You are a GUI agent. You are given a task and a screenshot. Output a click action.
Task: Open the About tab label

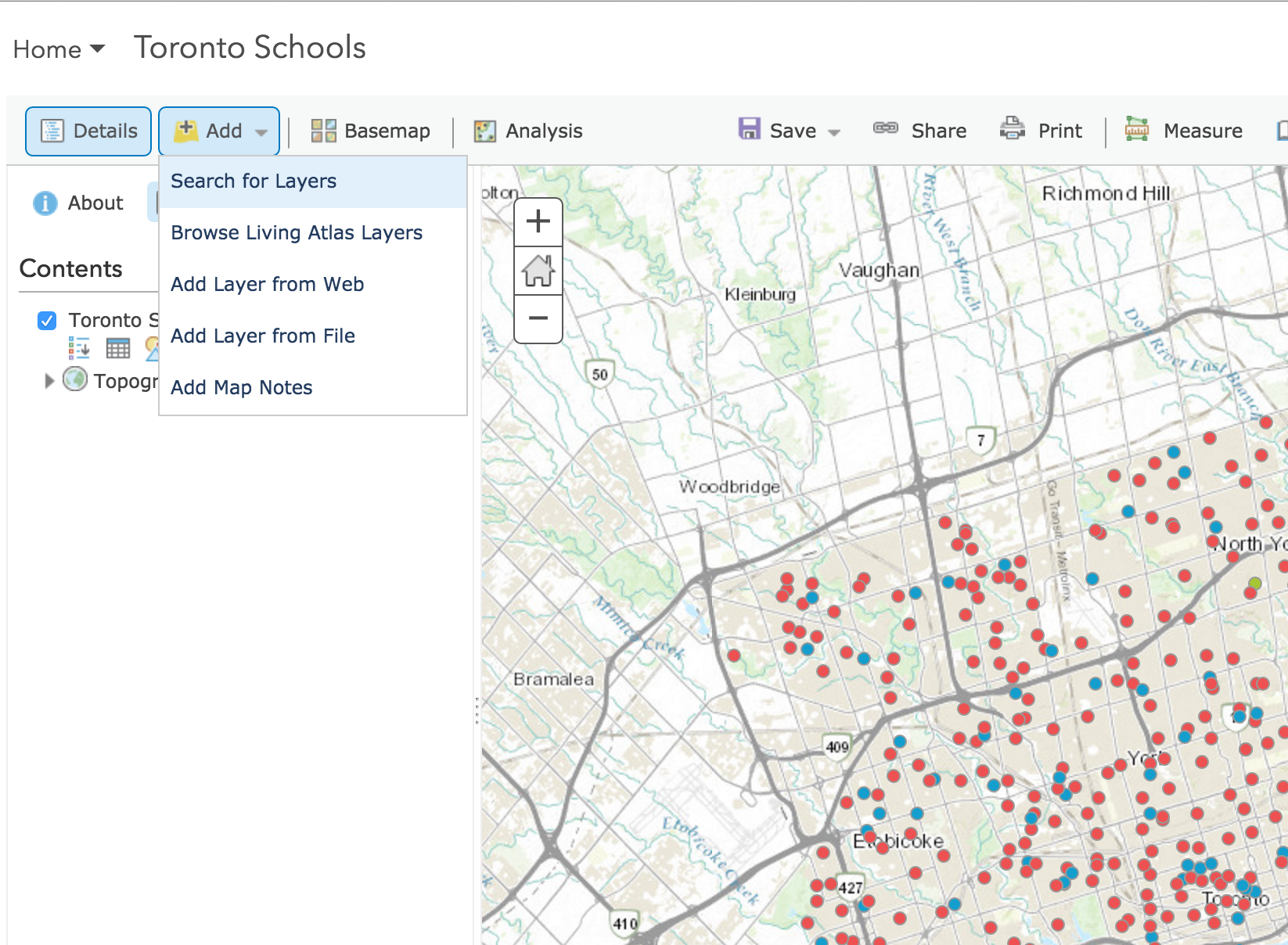(95, 203)
